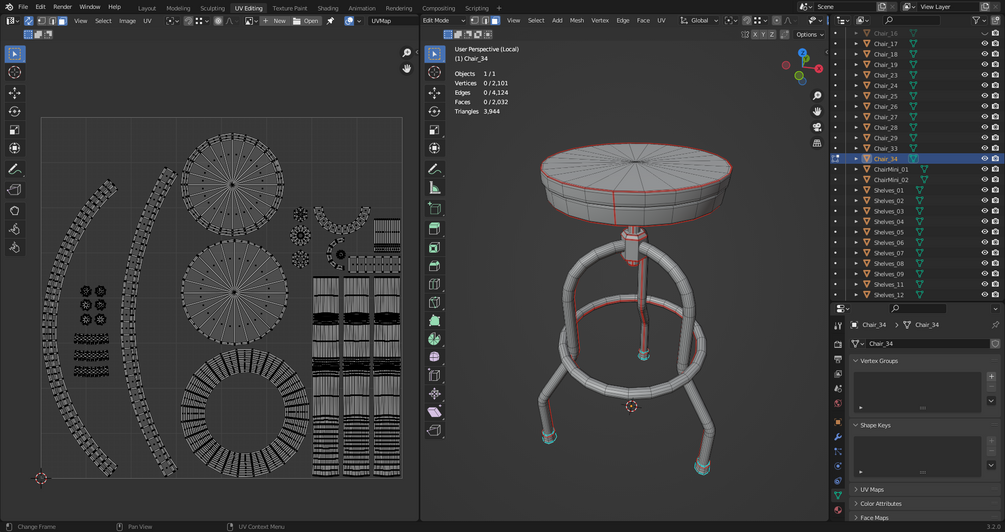Click the Open image button
This screenshot has height=532, width=1005.
tap(306, 21)
